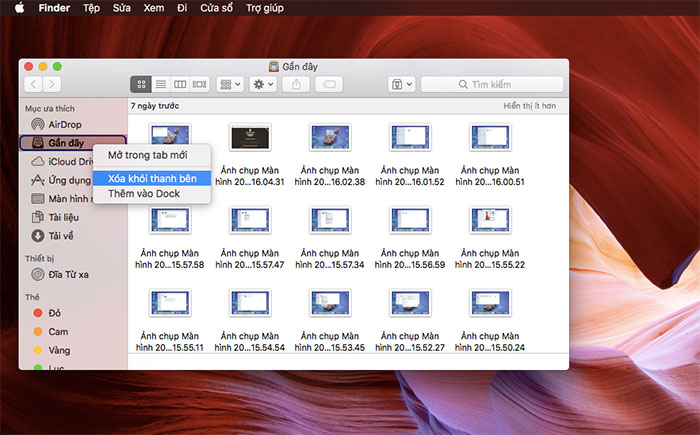
Task: Select the Vàng yellow tag
Action: (x=59, y=350)
